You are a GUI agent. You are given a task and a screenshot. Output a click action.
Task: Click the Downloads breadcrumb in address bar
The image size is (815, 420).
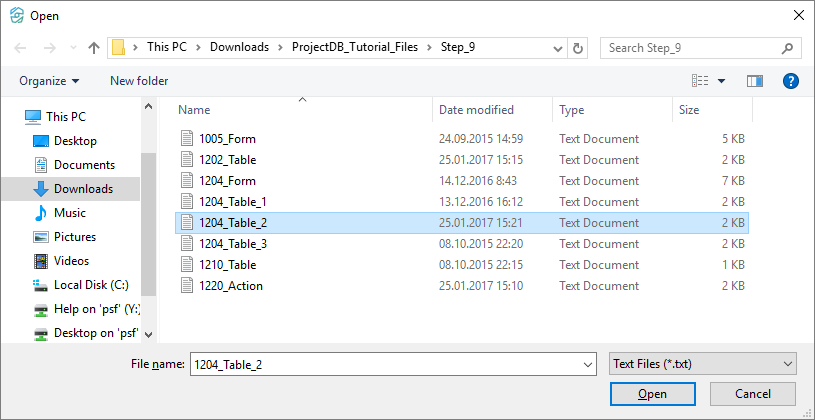(x=236, y=48)
